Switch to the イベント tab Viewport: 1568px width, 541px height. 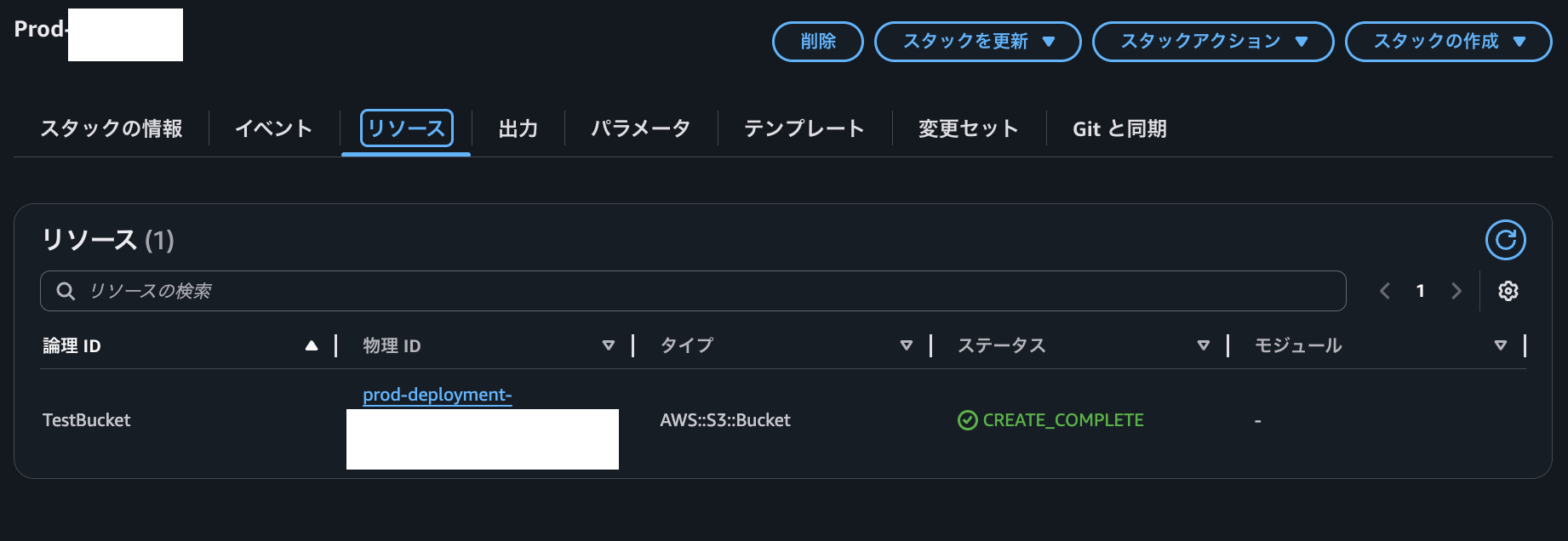coord(272,128)
